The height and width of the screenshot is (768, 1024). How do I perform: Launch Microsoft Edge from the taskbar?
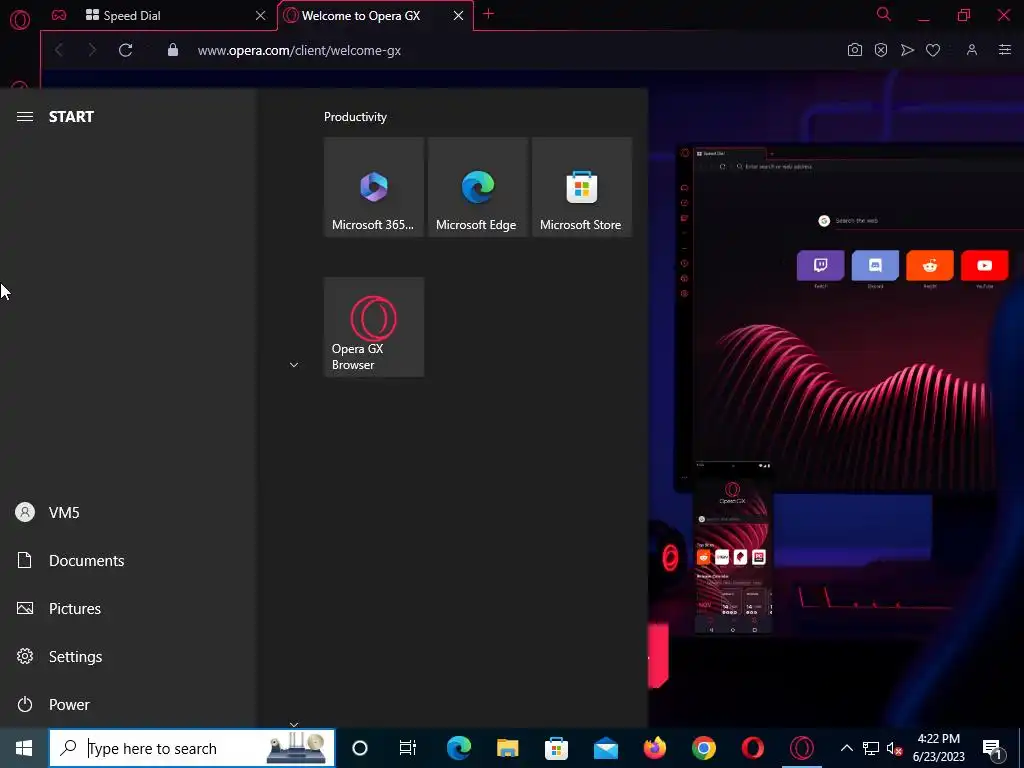pos(459,748)
